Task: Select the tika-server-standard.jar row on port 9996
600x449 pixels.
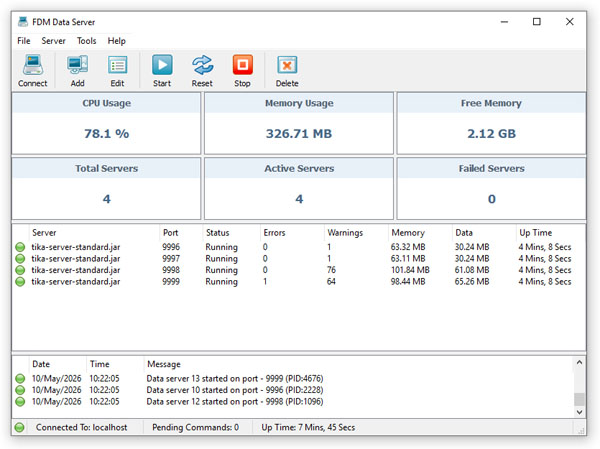Action: (298, 247)
